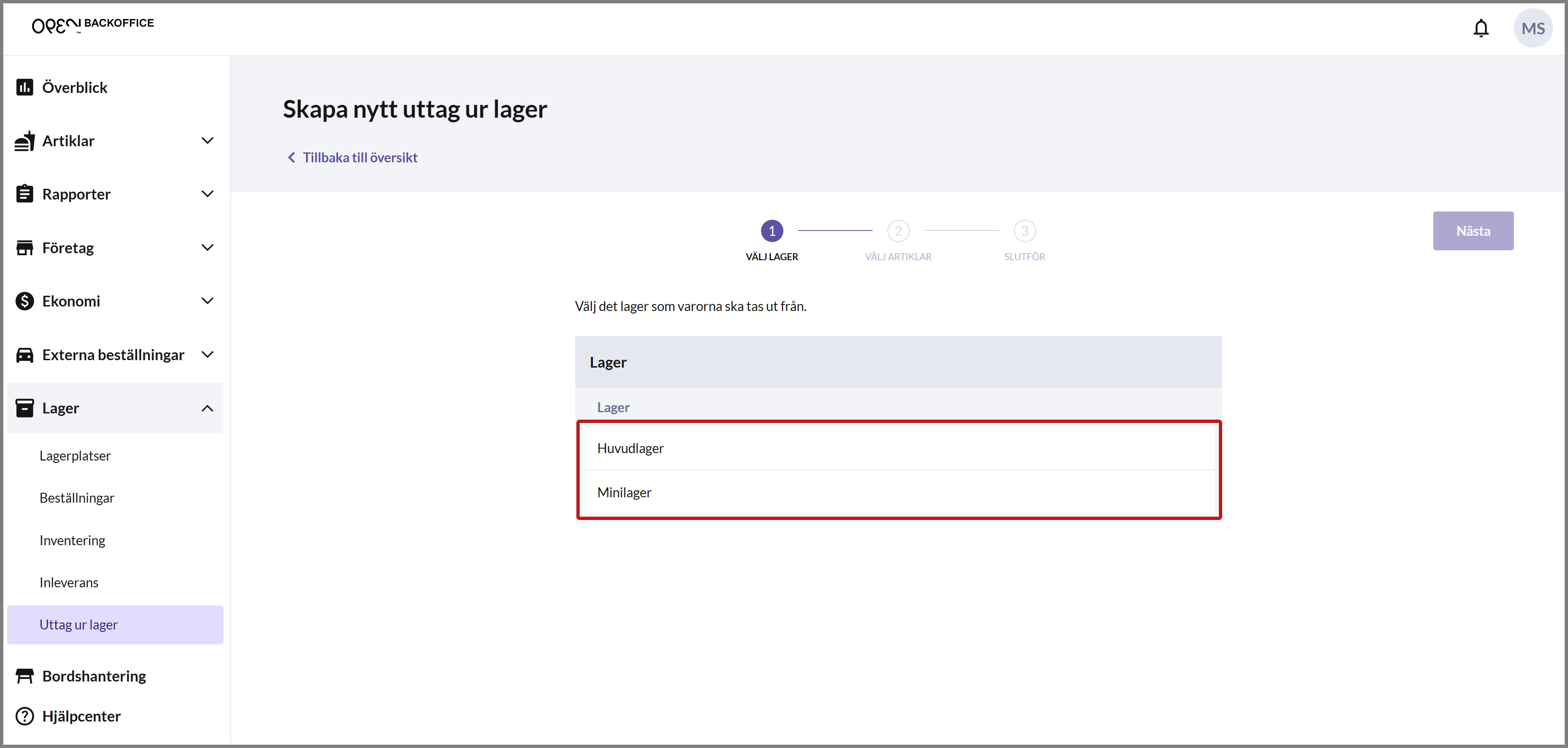Click the Bordshantering table icon
The image size is (1568, 748).
click(24, 676)
